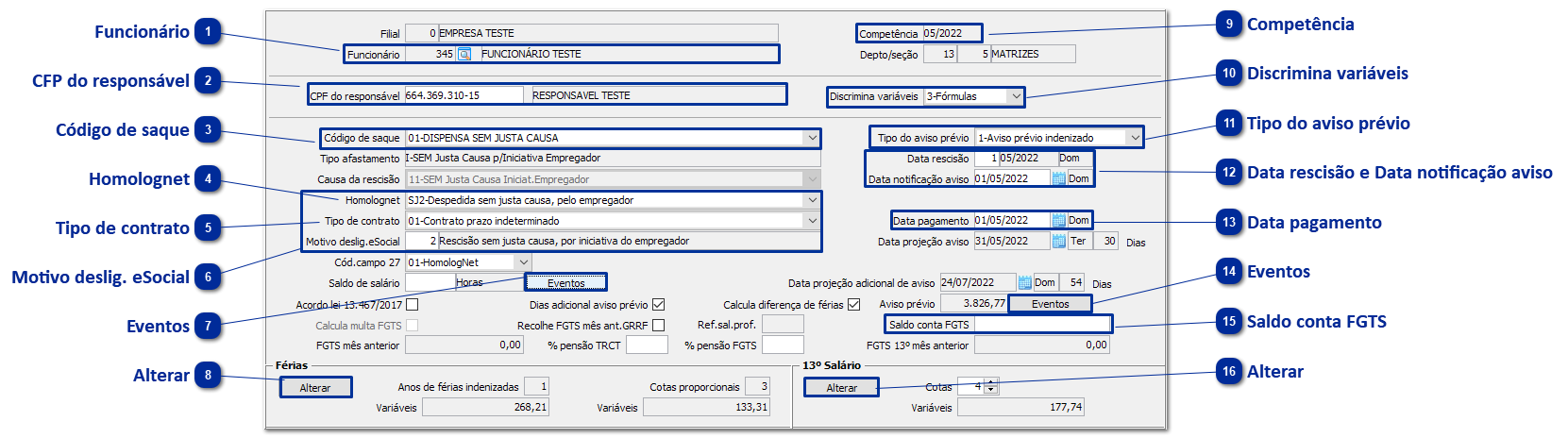Enable Recolhe FGTS mês ant.GRRF
This screenshot has width=1568, height=438.
click(658, 325)
